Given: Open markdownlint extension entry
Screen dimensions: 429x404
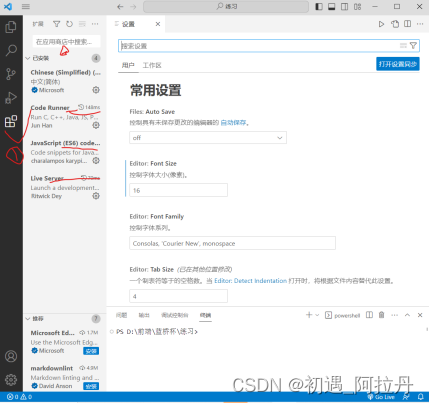Looking at the screenshot, I should pos(65,377).
